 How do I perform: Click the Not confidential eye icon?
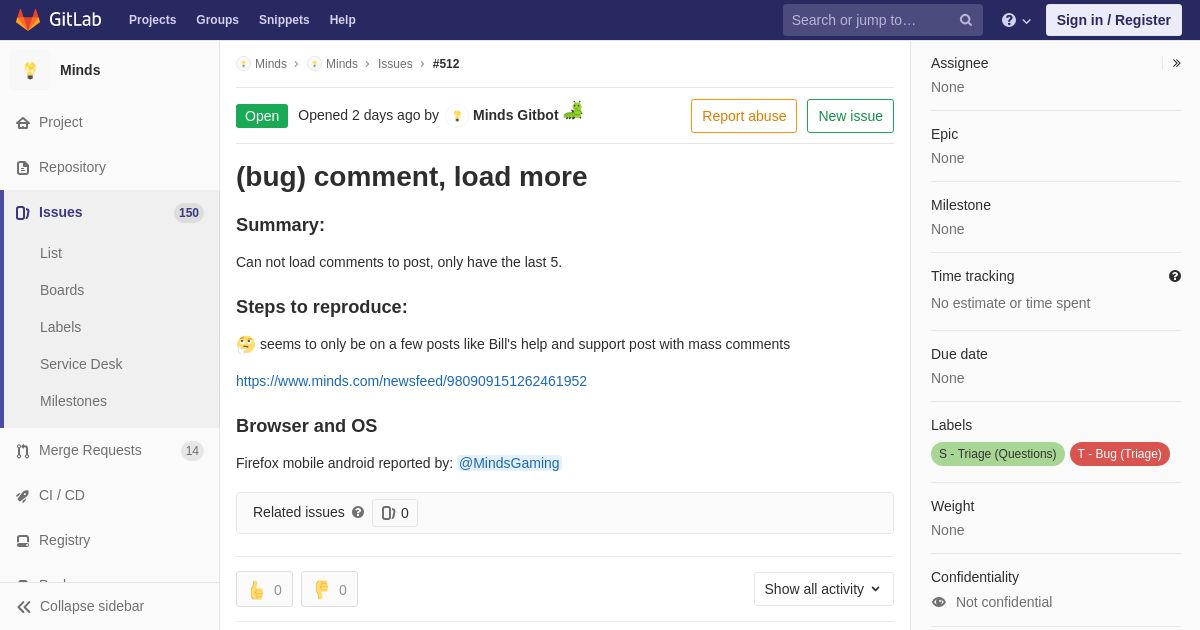(939, 602)
